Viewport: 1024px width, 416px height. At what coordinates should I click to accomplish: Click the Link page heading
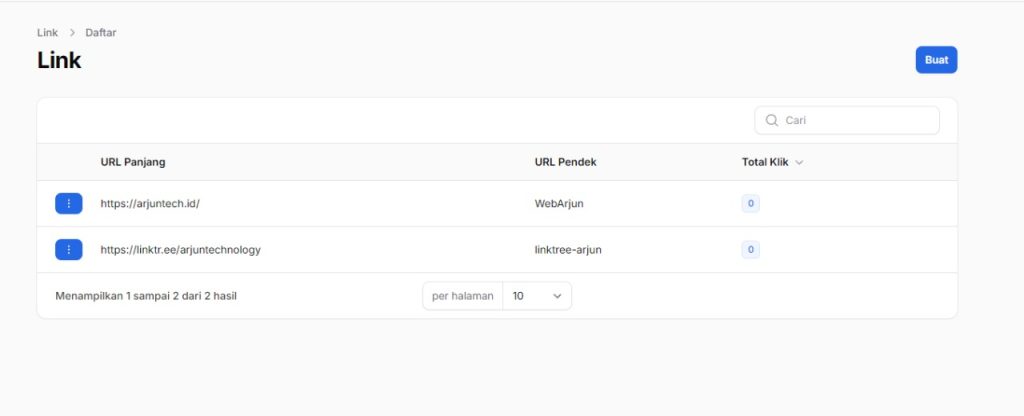click(x=59, y=60)
